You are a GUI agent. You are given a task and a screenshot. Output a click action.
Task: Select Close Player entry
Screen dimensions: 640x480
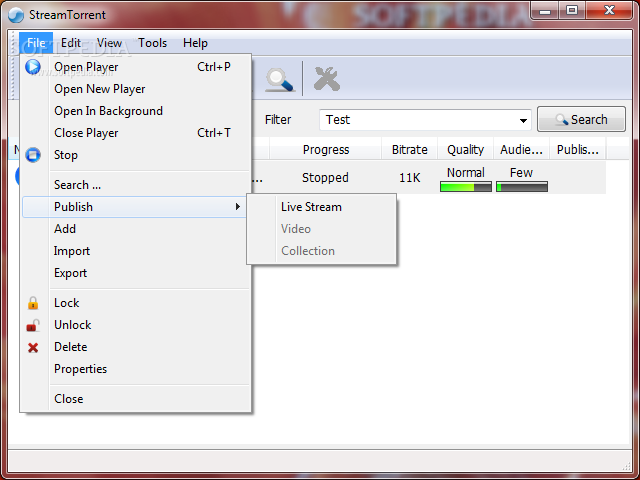click(136, 133)
